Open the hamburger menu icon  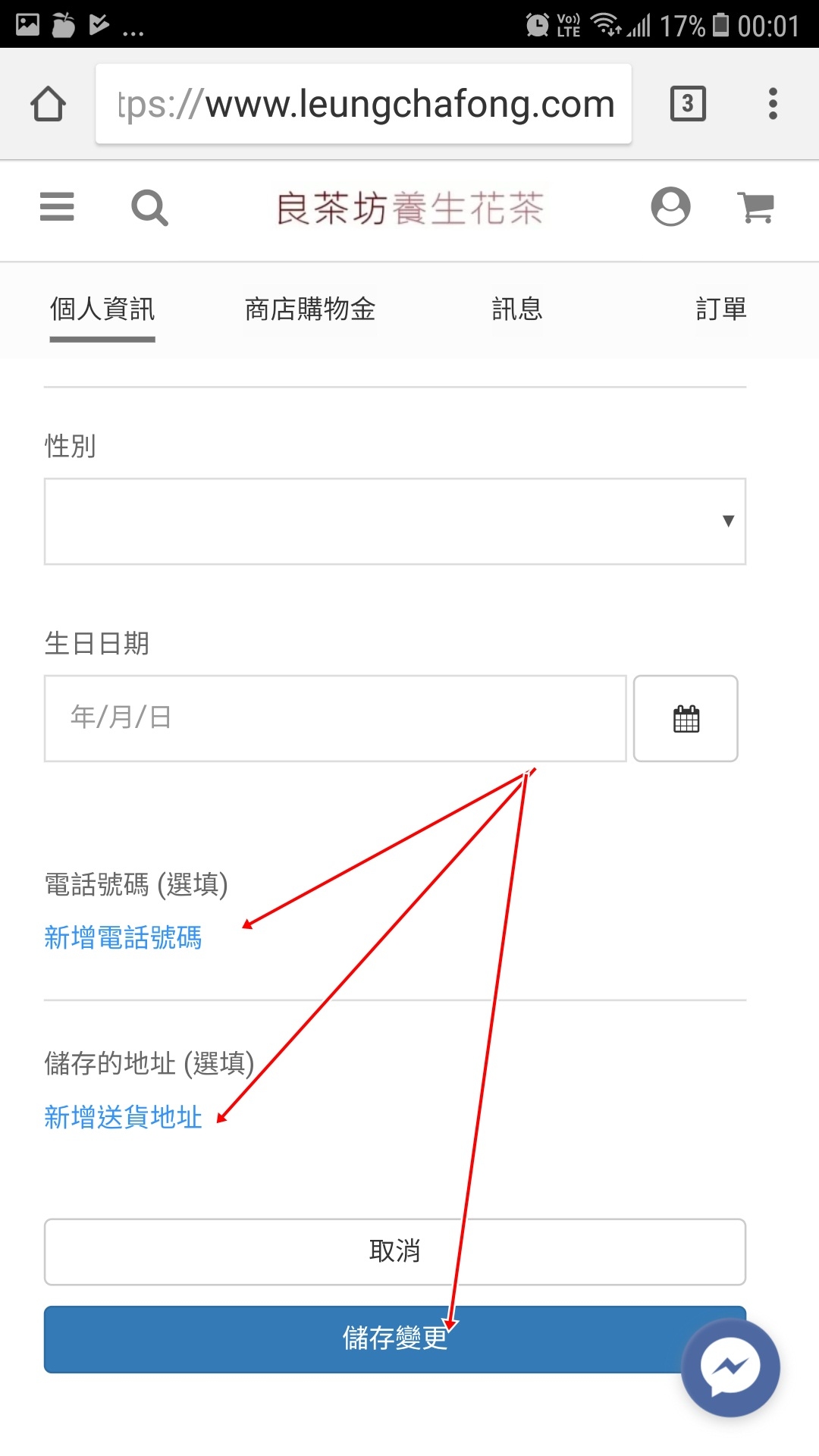57,206
